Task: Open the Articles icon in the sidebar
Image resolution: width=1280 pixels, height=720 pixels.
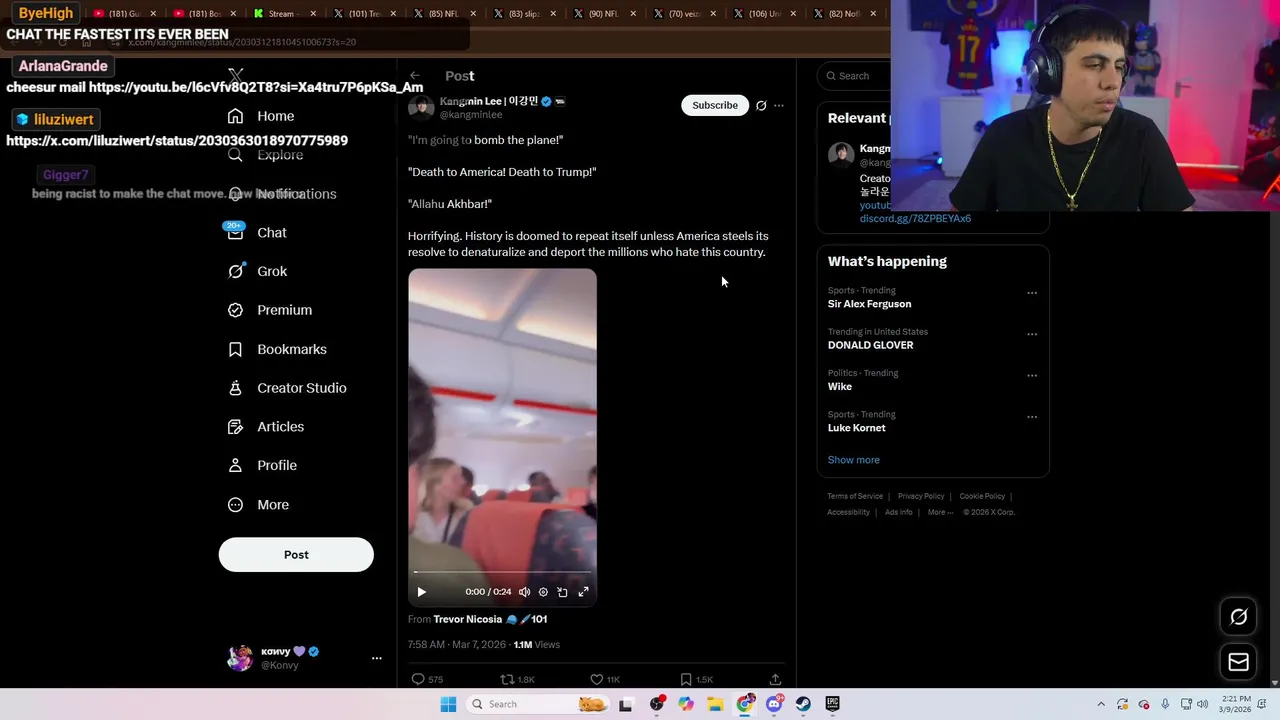Action: tap(235, 427)
